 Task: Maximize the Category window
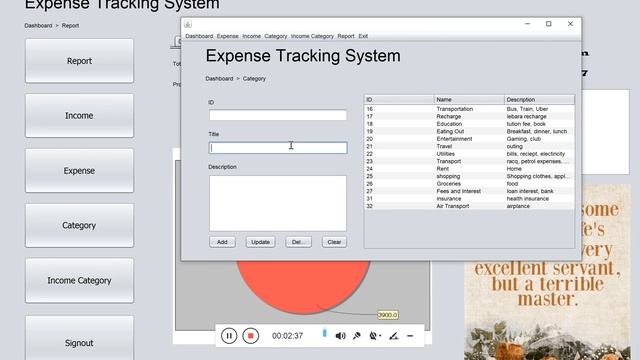549,24
